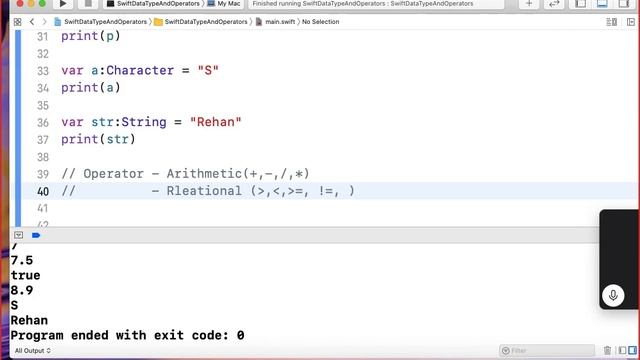640x360 pixels.
Task: Click line number 33 in the gutter
Action: pos(43,71)
